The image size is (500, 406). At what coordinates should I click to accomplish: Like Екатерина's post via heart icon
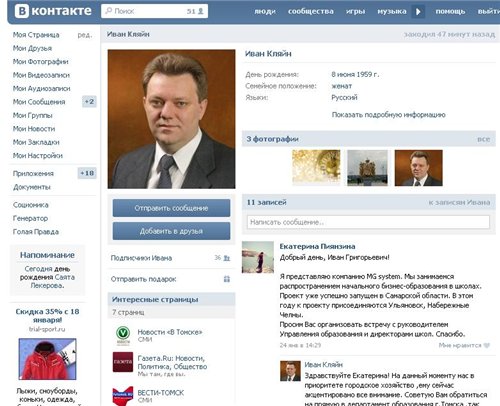(x=487, y=345)
